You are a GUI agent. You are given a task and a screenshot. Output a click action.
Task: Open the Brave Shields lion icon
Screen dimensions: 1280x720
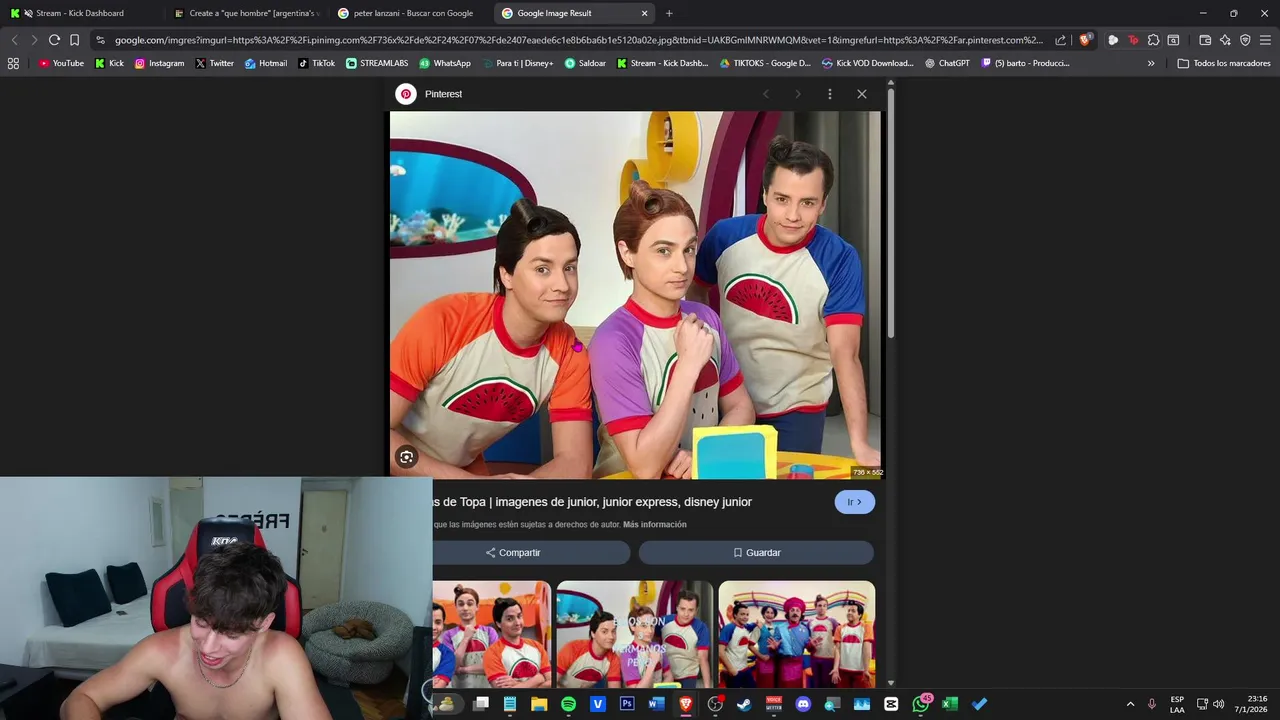[1085, 40]
